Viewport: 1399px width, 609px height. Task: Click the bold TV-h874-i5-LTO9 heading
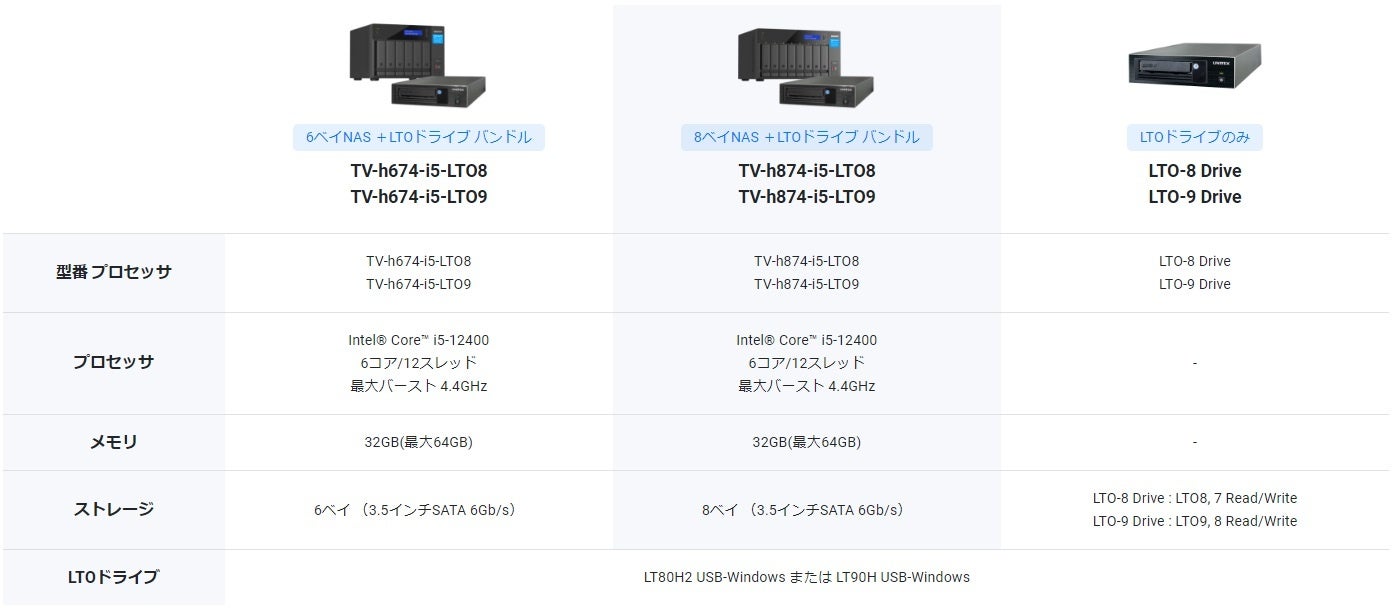point(806,197)
